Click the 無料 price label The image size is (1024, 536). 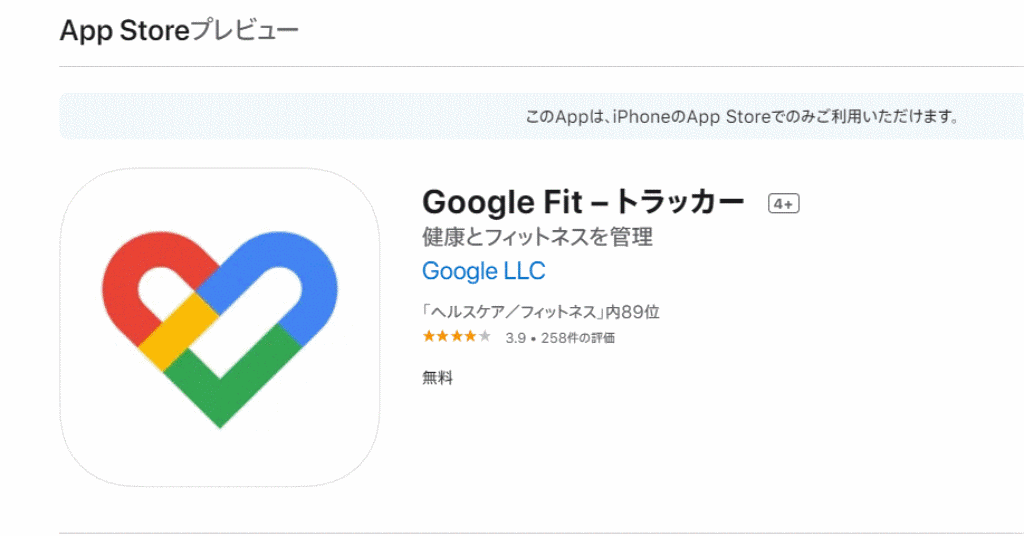pyautogui.click(x=438, y=377)
